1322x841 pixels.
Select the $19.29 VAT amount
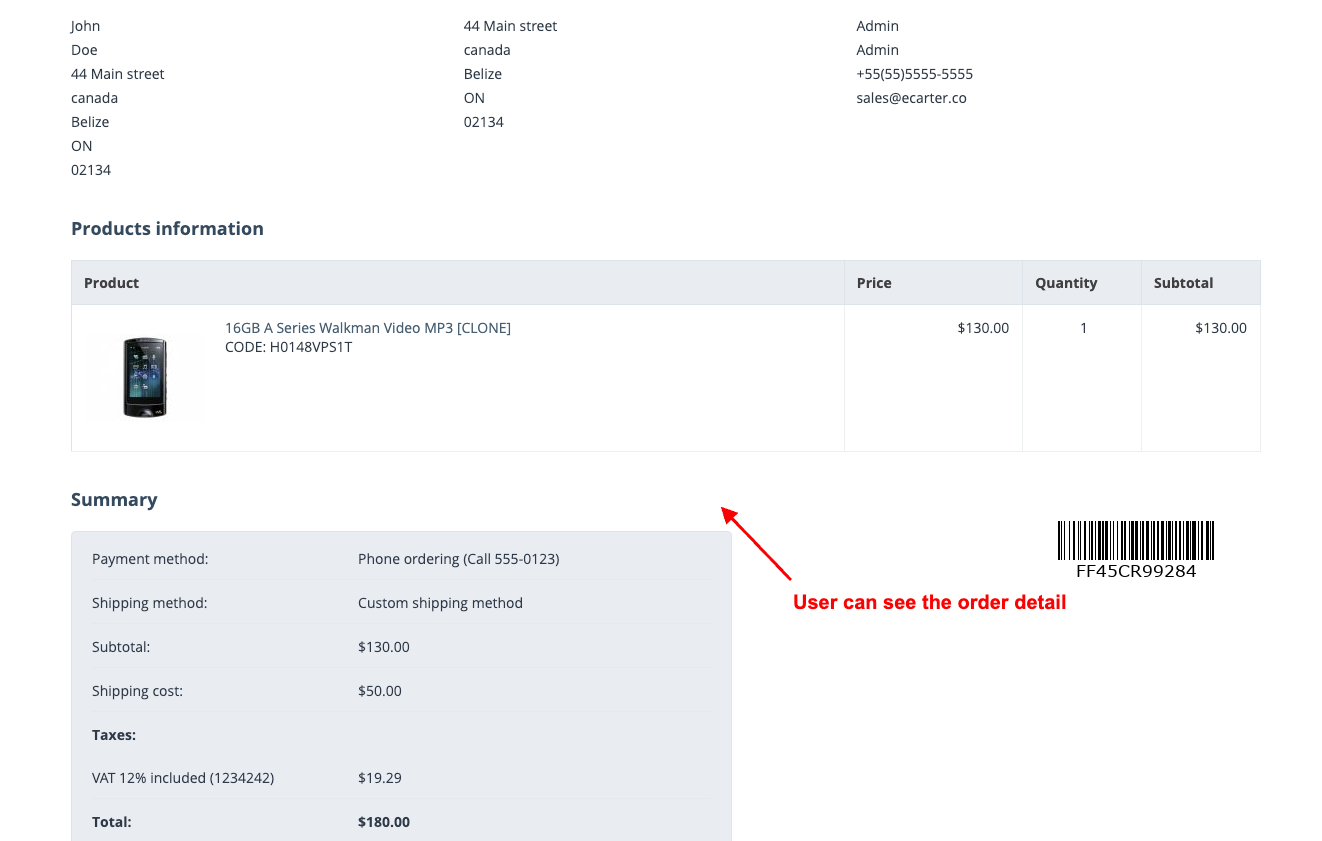380,778
